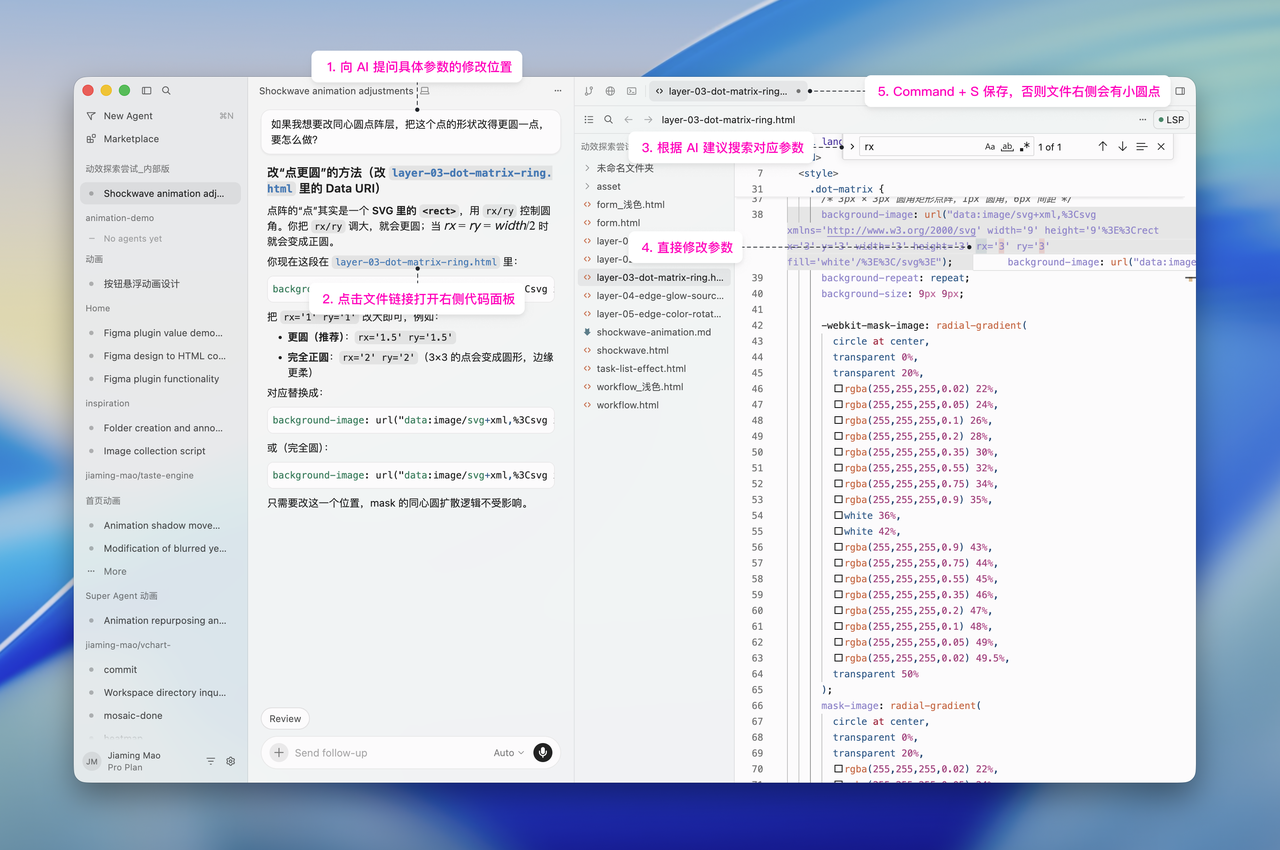The height and width of the screenshot is (850, 1280).
Task: Open Figma design to HTML conversation
Action: [x=161, y=356]
